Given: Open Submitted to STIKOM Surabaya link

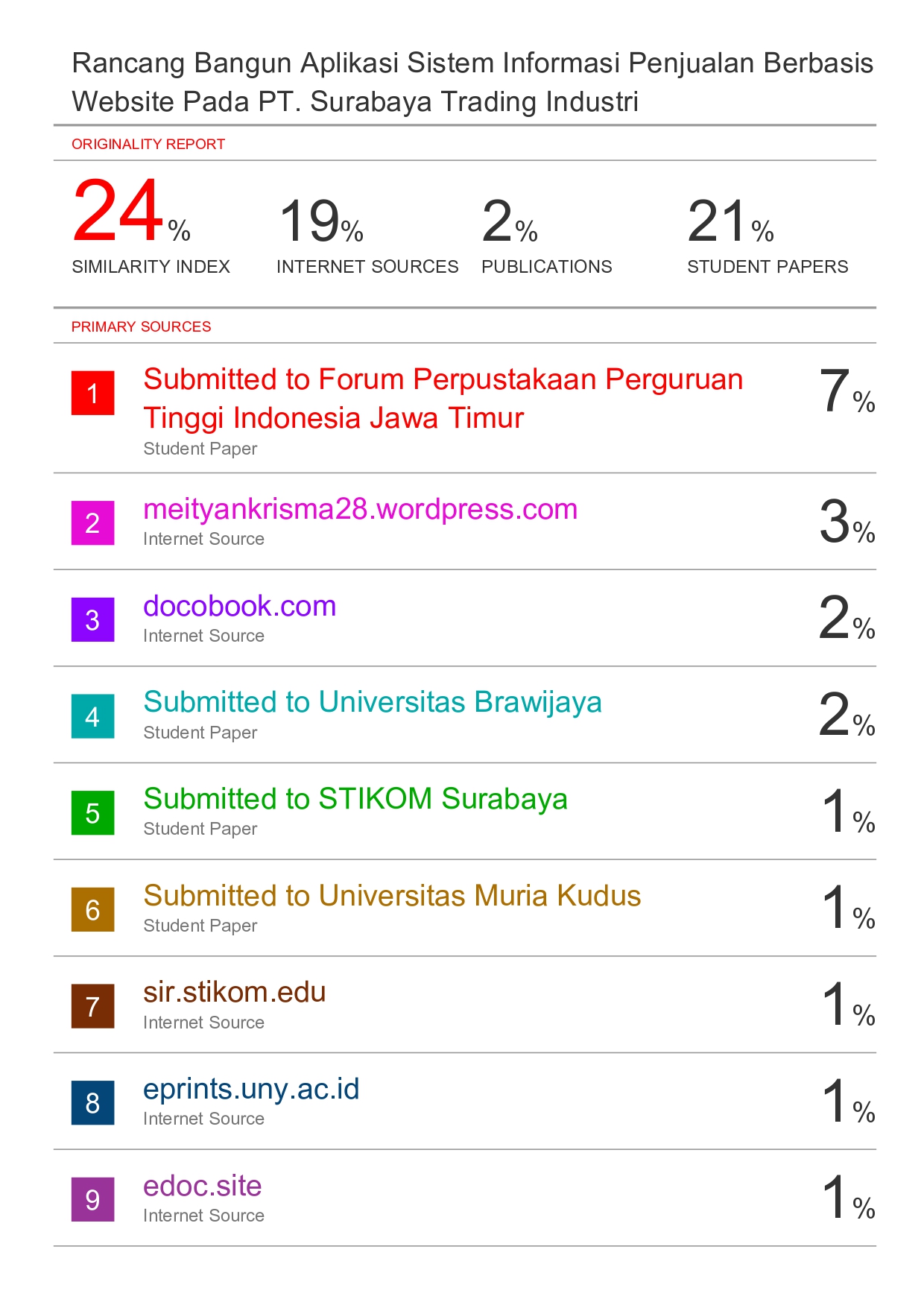Looking at the screenshot, I should pyautogui.click(x=355, y=799).
